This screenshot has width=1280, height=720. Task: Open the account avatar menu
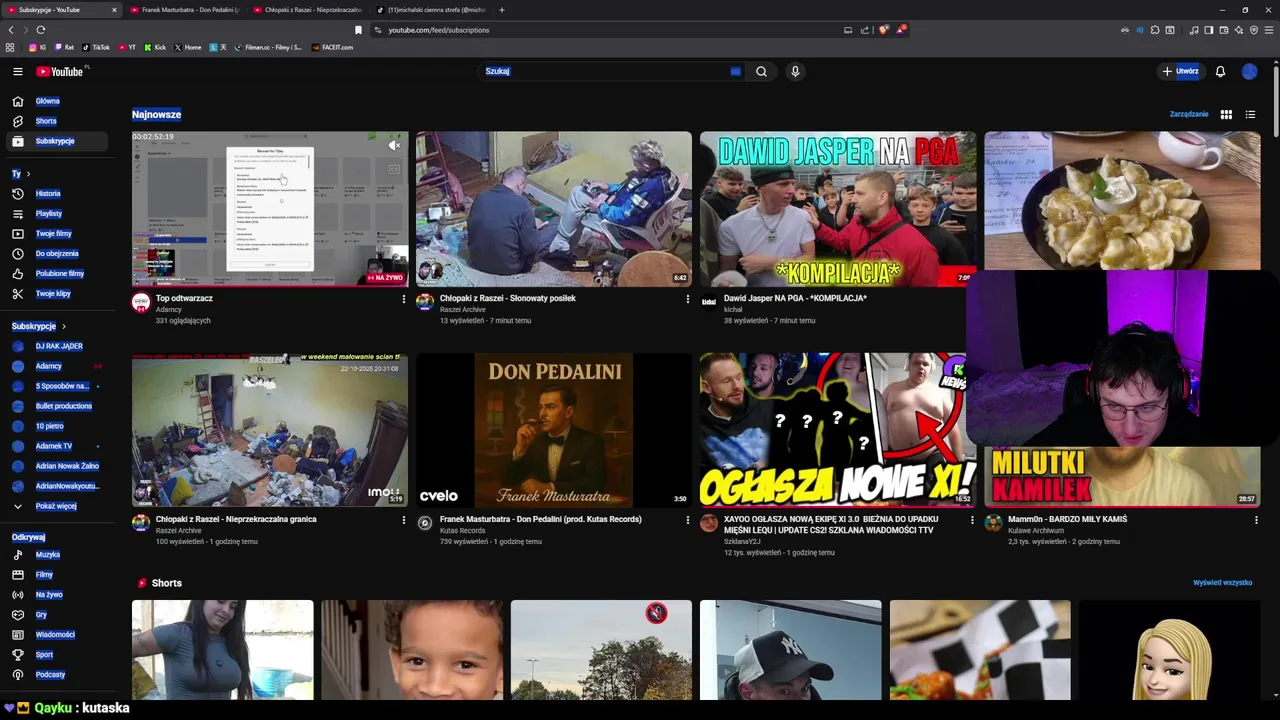(x=1249, y=71)
